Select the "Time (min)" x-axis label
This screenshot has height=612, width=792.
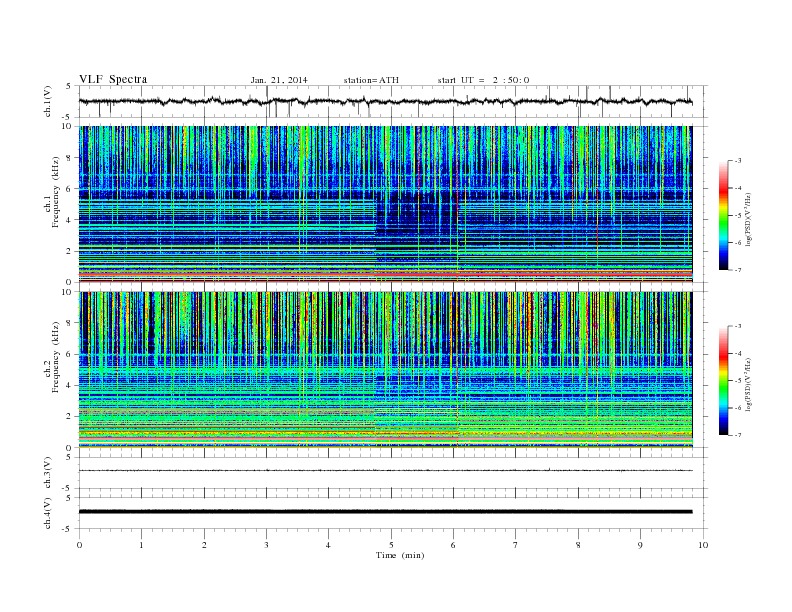400,555
